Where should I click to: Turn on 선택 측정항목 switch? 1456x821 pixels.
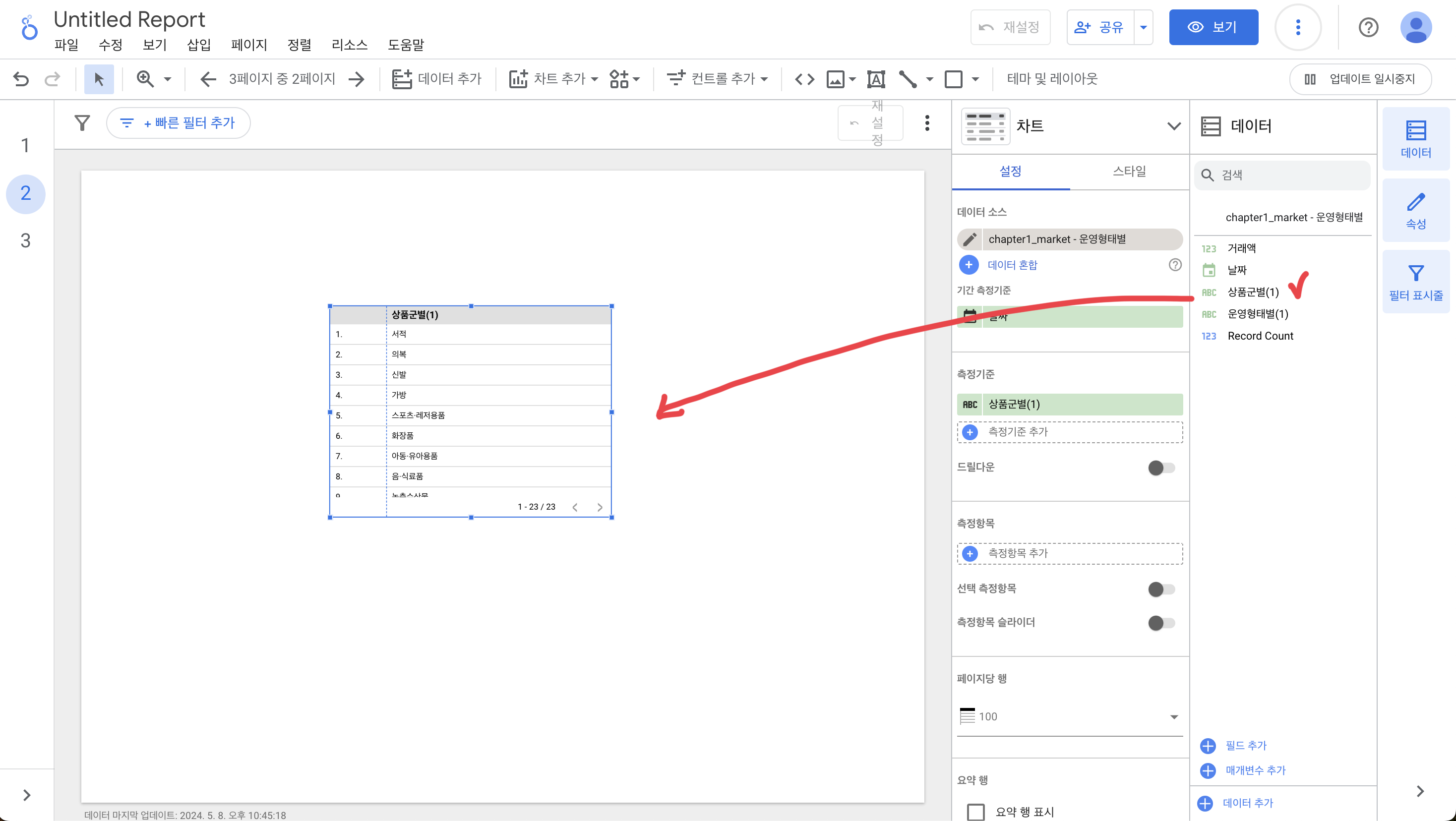1161,589
